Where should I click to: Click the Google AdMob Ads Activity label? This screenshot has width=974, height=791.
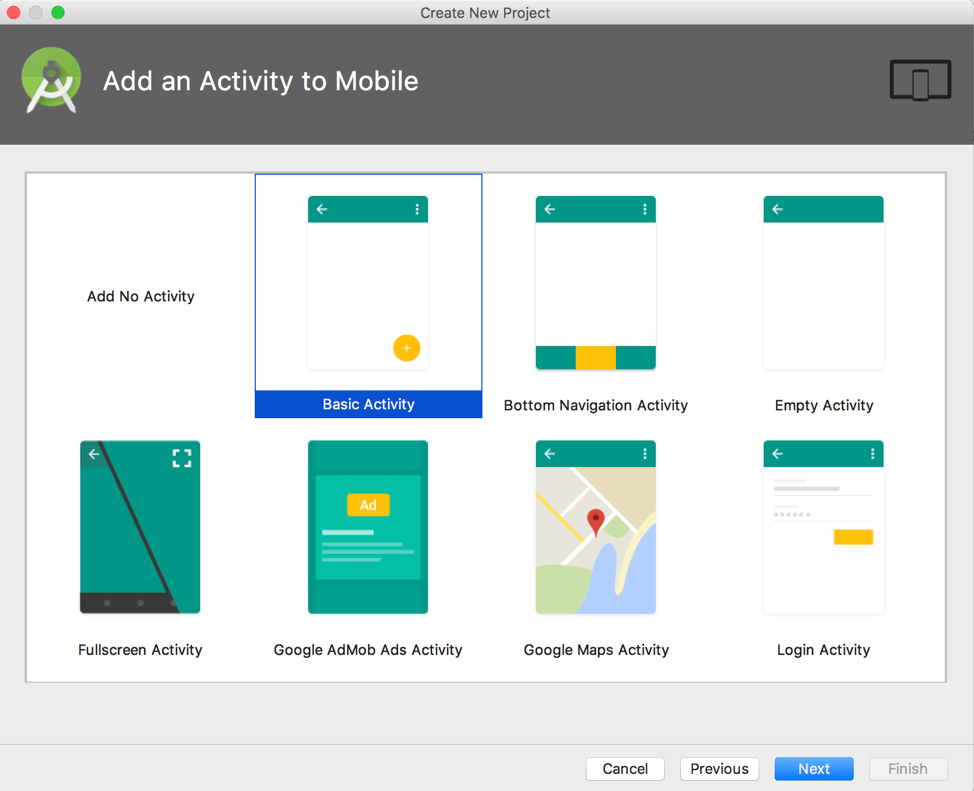click(x=368, y=649)
